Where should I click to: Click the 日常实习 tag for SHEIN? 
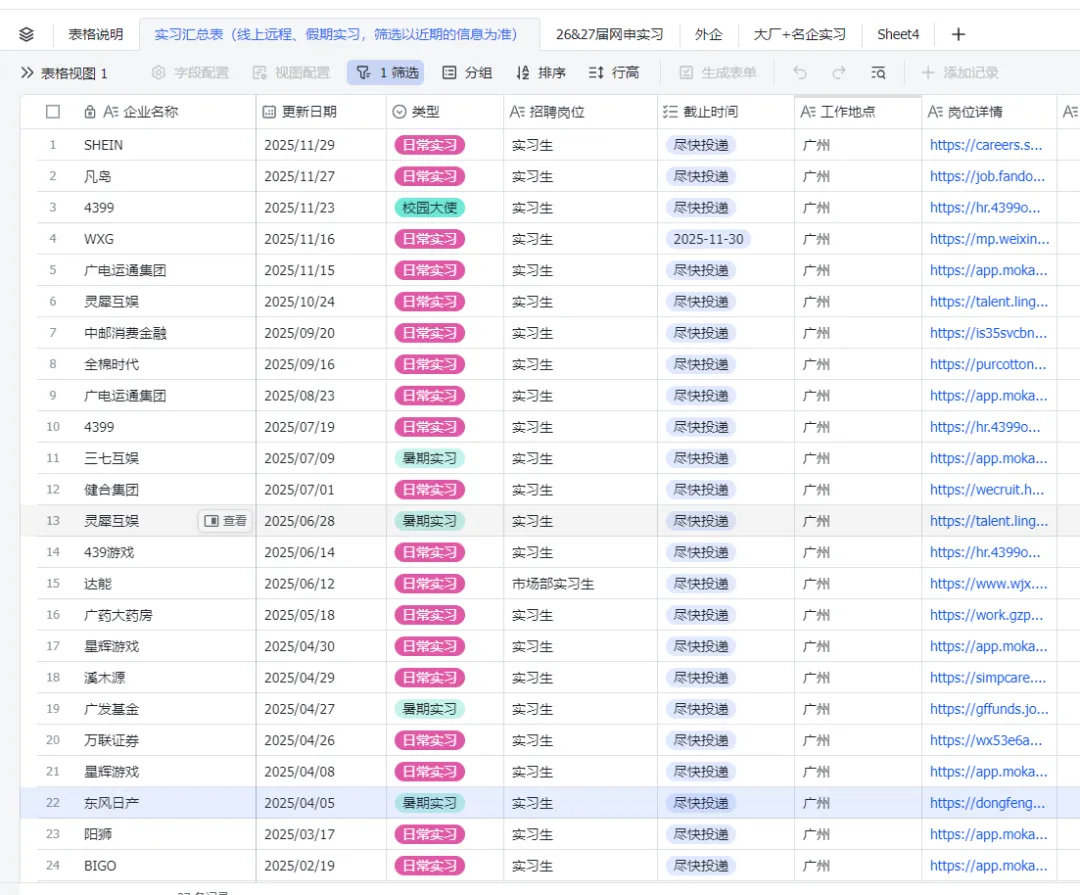[x=430, y=145]
